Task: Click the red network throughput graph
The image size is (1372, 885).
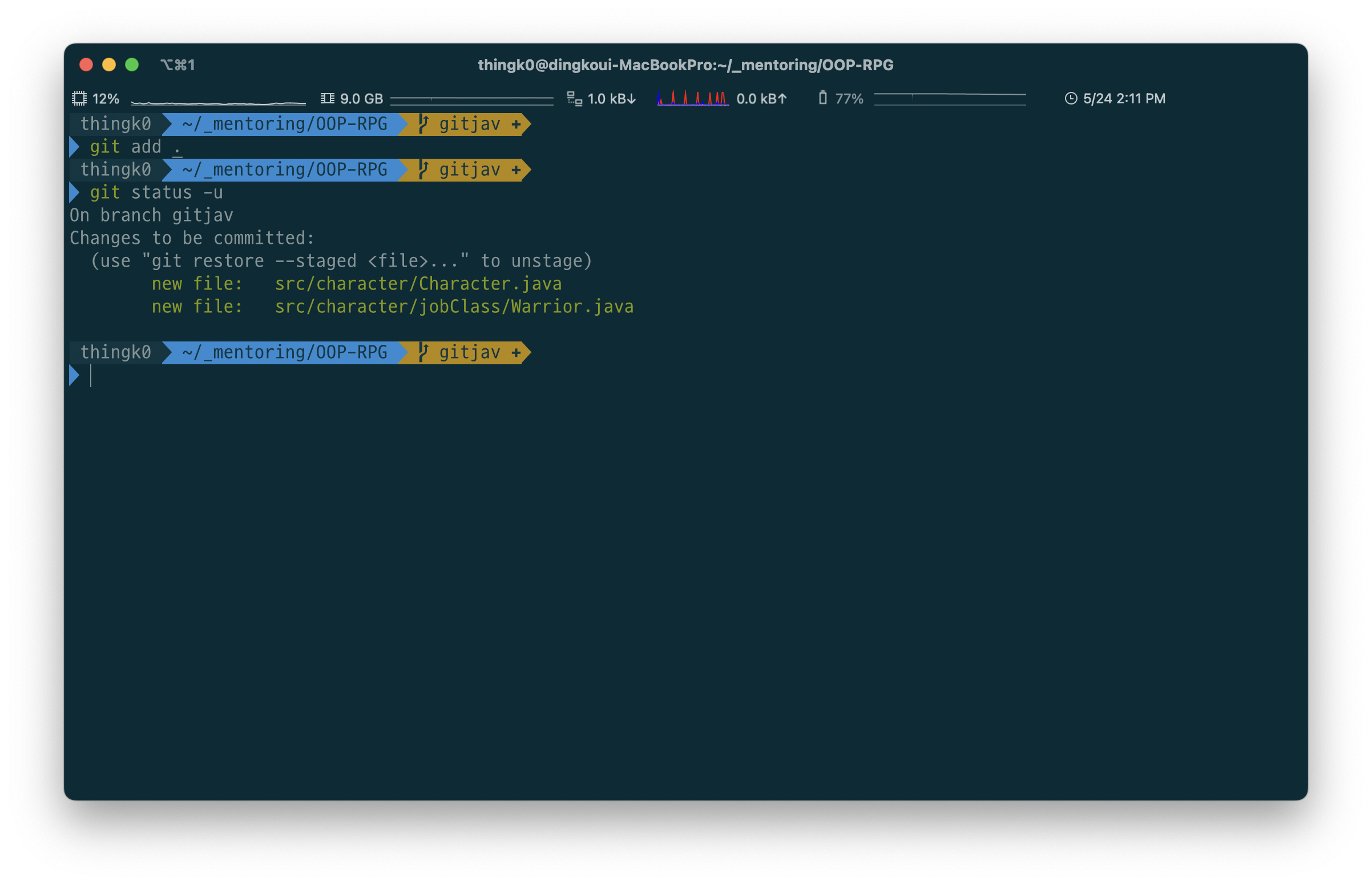Action: (693, 99)
